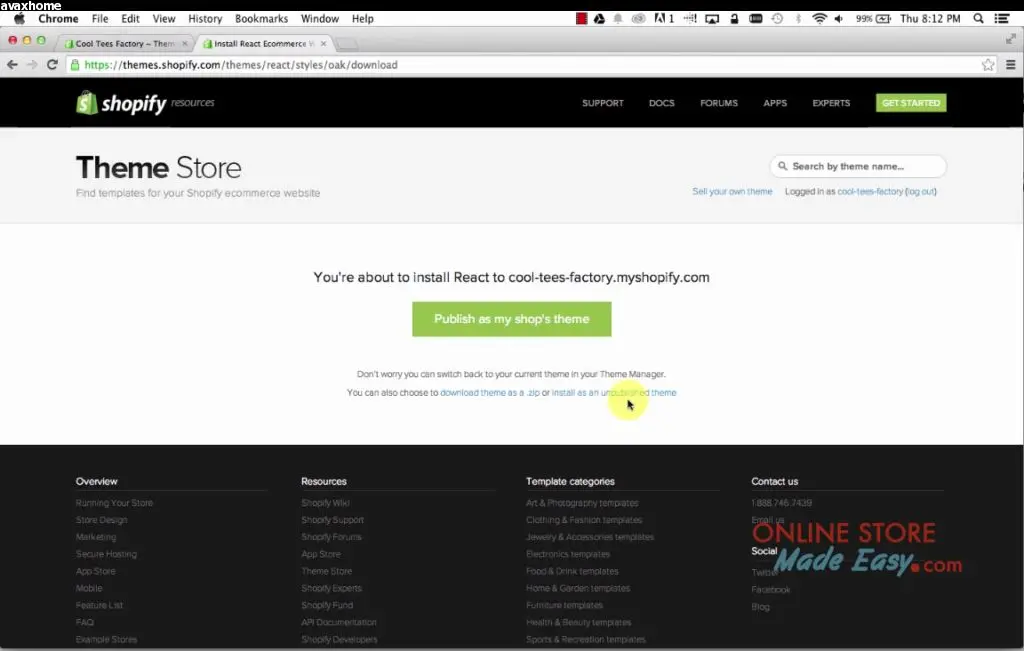Screen dimensions: 1024x651
Task: Click the Wi-Fi status icon
Action: pos(819,18)
